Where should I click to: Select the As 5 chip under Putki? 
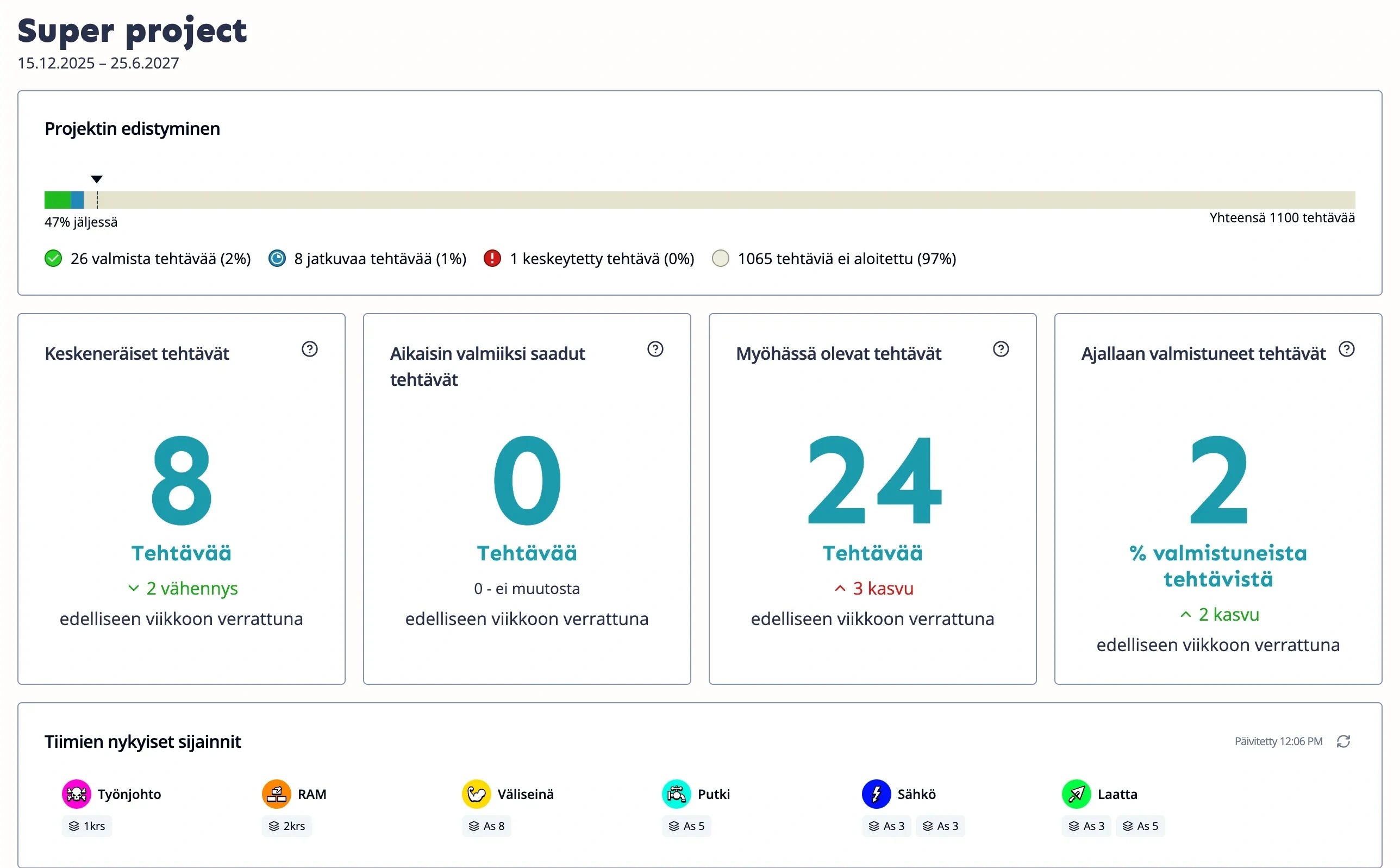click(x=686, y=826)
